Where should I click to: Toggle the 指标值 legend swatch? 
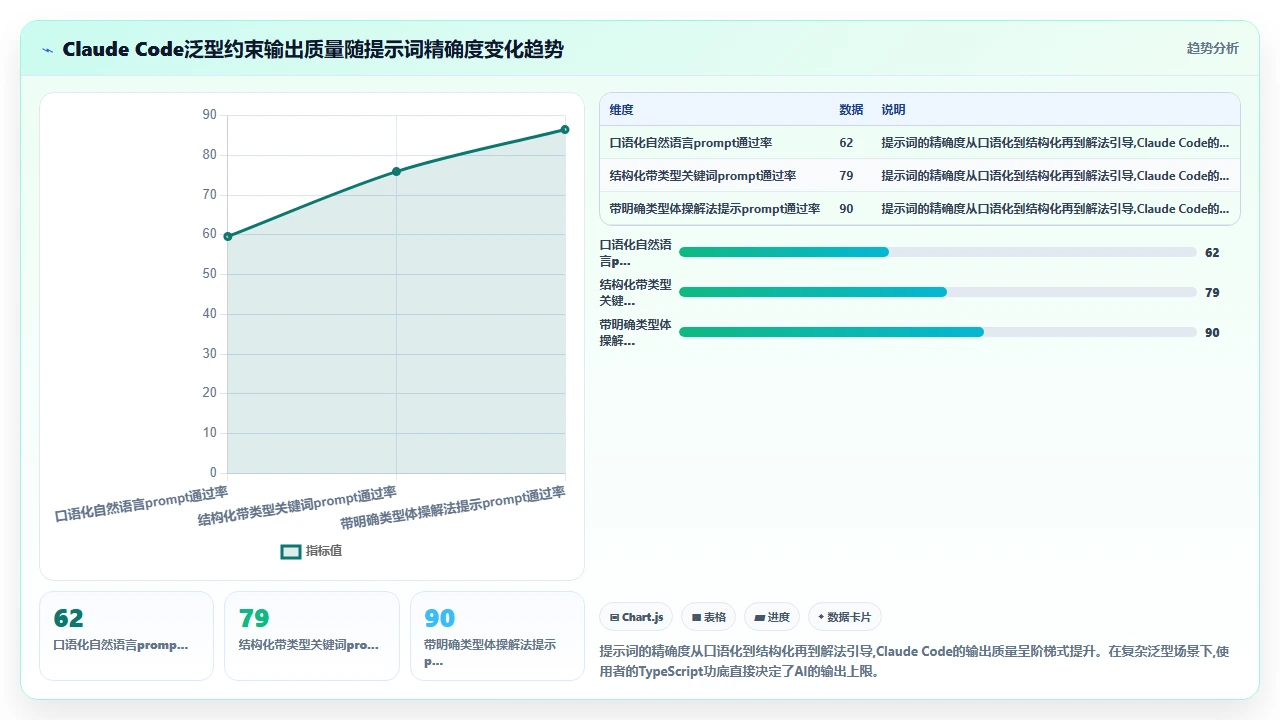pos(291,552)
